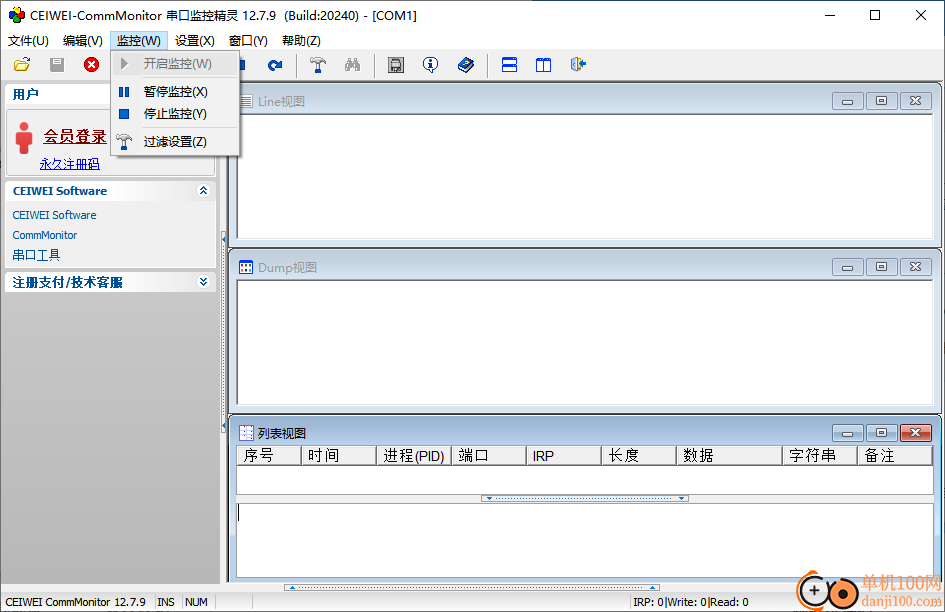Close the 列表视图 window
The image size is (945, 612).
tap(915, 433)
